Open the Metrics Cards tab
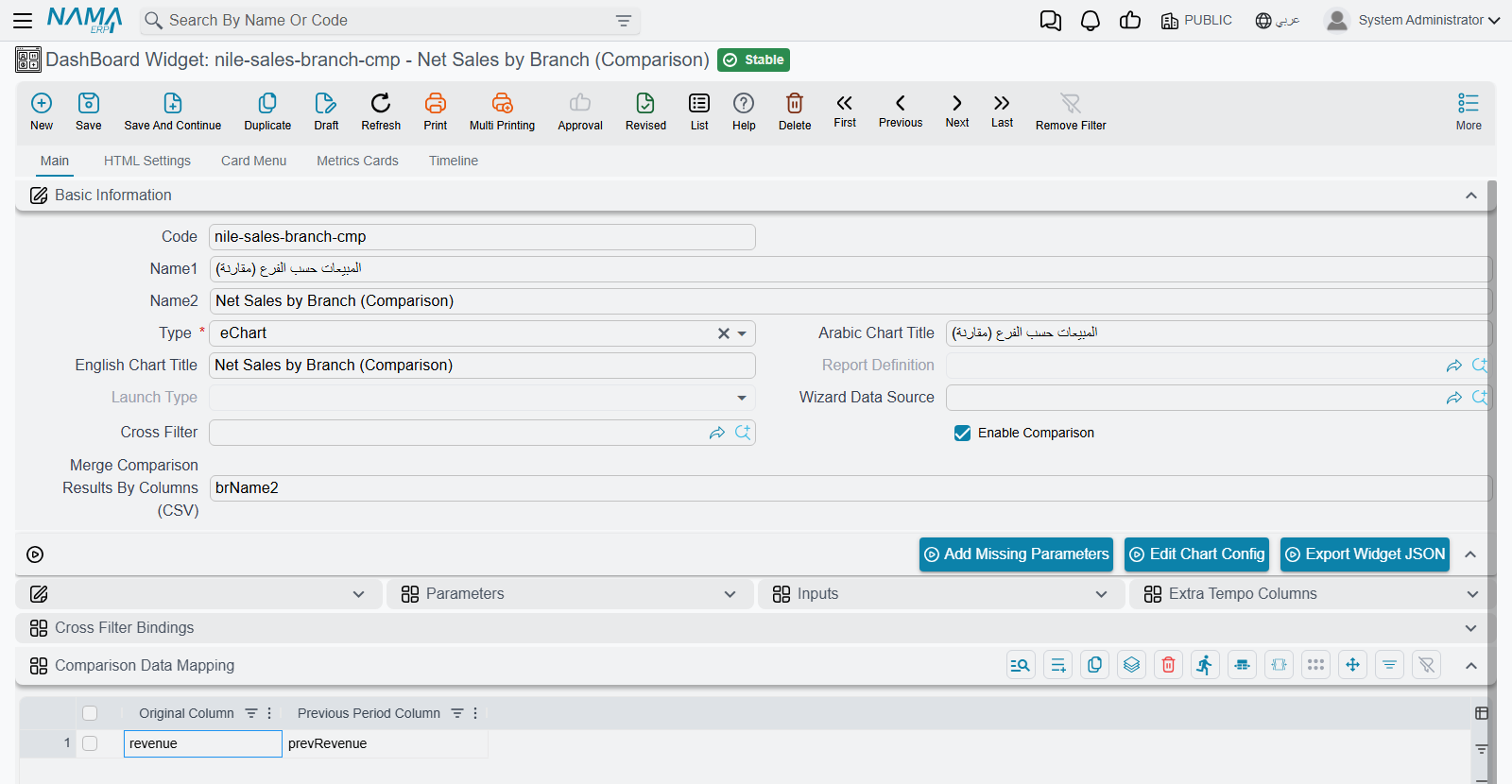1512x784 pixels. [357, 161]
